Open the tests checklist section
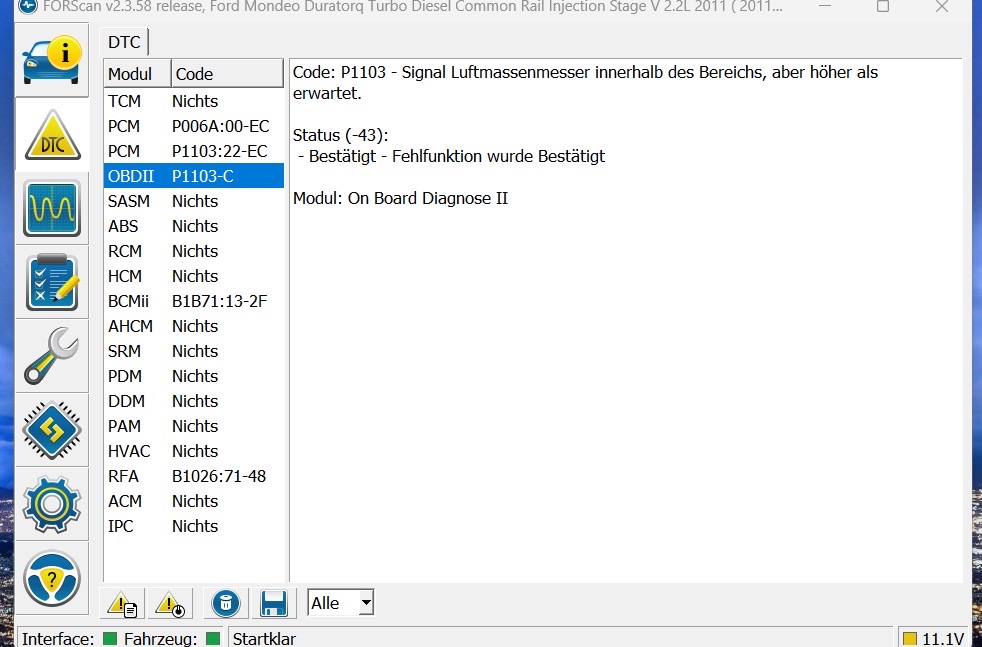Screen dimensions: 982x647 pyautogui.click(x=52, y=283)
